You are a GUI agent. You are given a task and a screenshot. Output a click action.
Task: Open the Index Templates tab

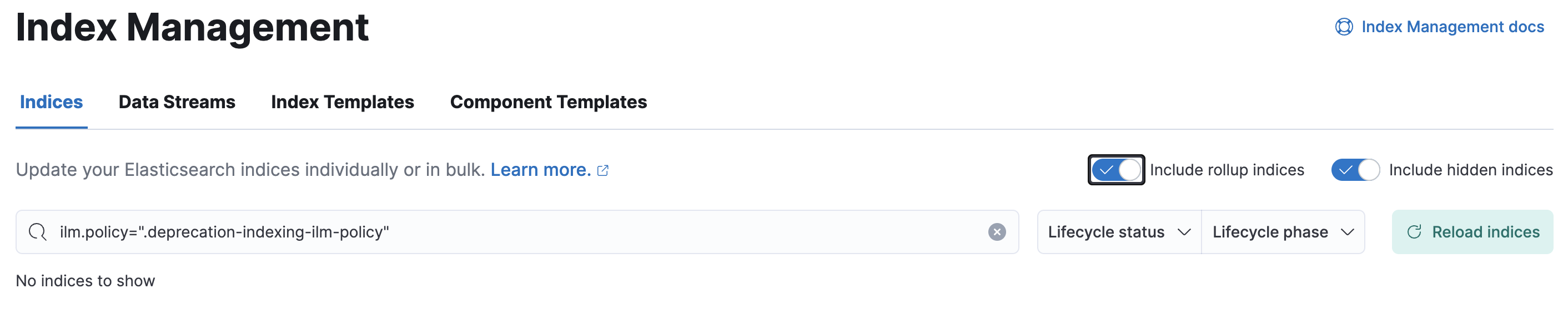coord(342,102)
